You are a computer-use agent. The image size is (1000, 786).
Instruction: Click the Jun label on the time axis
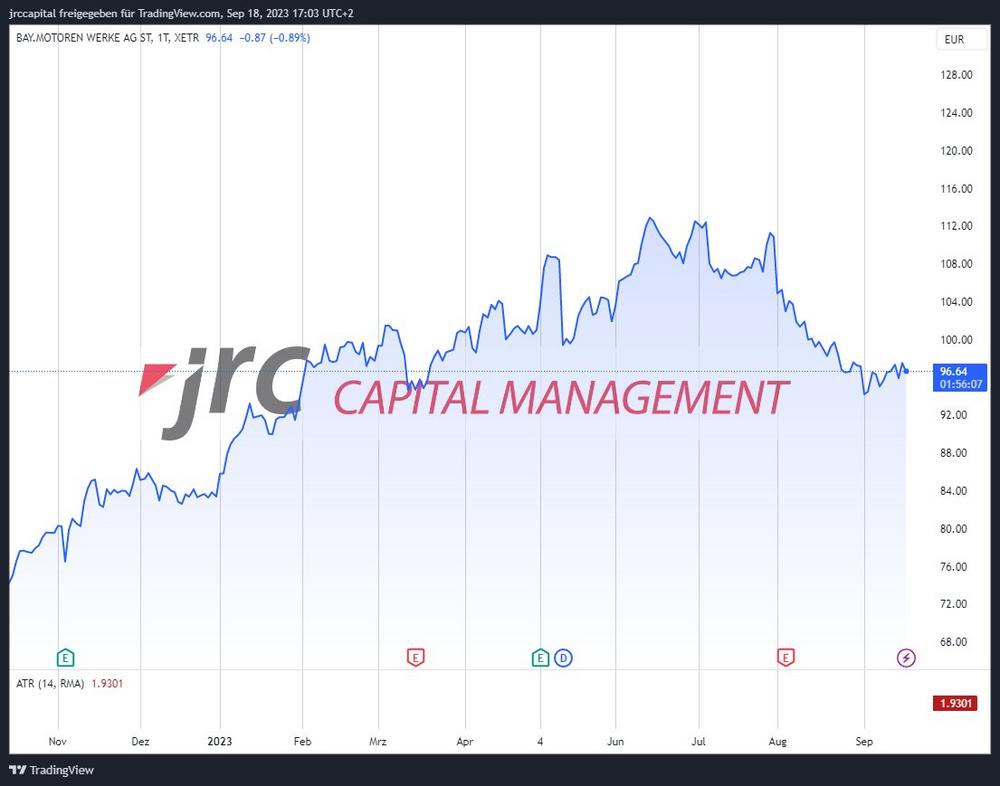615,741
